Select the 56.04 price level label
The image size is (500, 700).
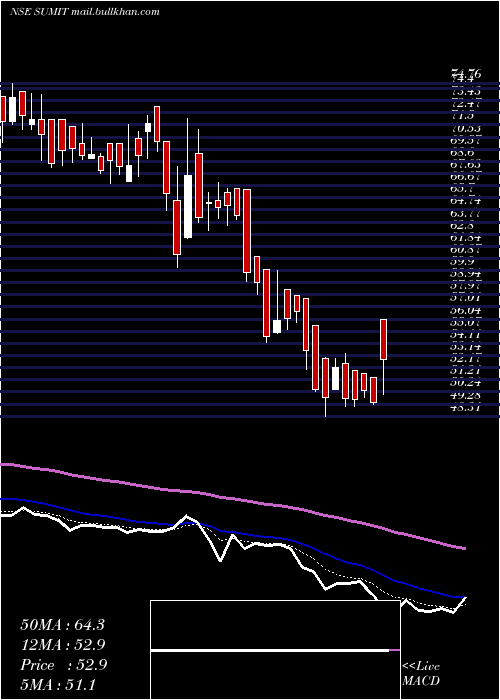(x=466, y=310)
